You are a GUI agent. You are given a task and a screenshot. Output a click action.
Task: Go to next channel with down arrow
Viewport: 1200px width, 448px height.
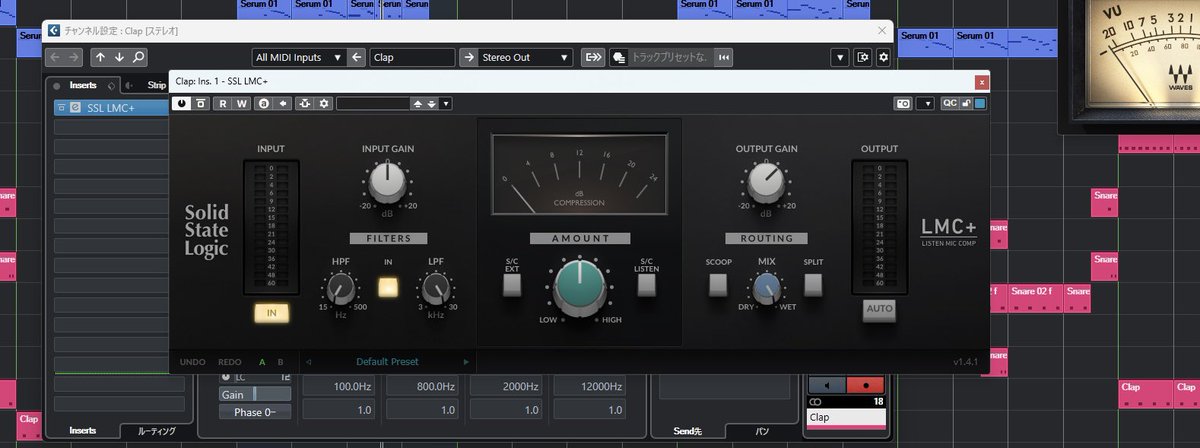(119, 57)
